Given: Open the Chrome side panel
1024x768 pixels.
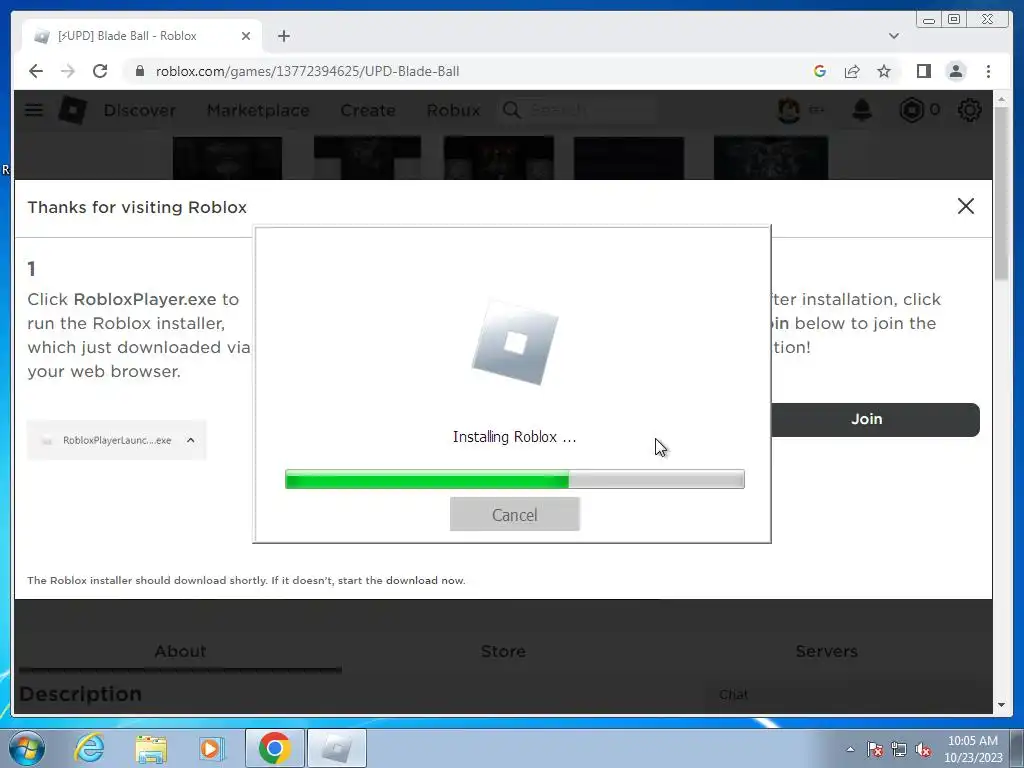Looking at the screenshot, I should pos(923,71).
